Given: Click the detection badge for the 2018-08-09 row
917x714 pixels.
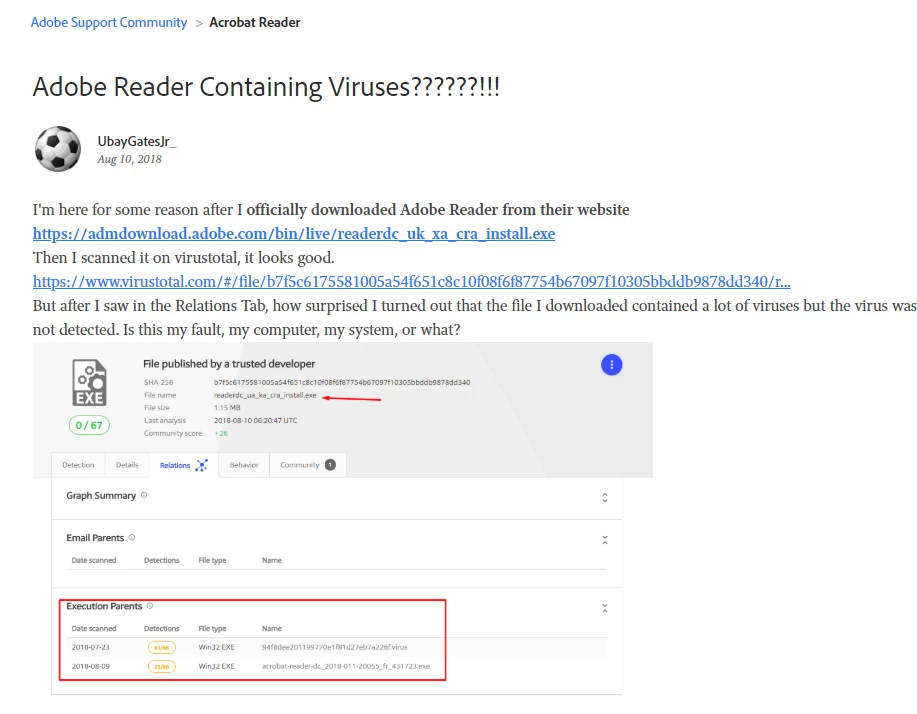Looking at the screenshot, I should point(161,667).
